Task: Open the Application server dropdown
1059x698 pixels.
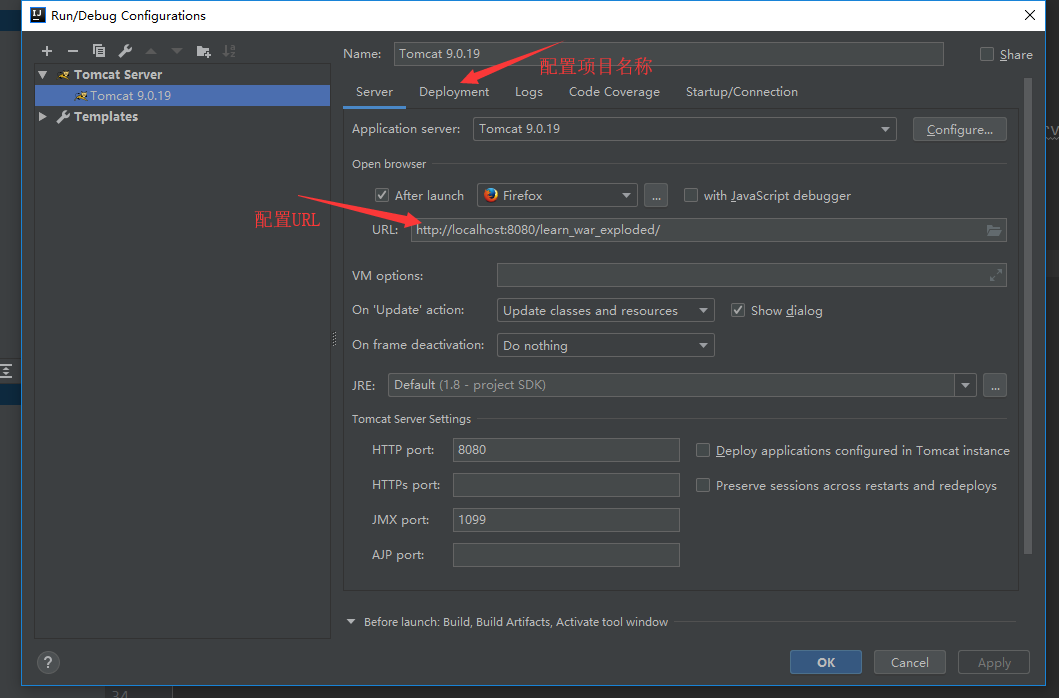Action: 684,129
